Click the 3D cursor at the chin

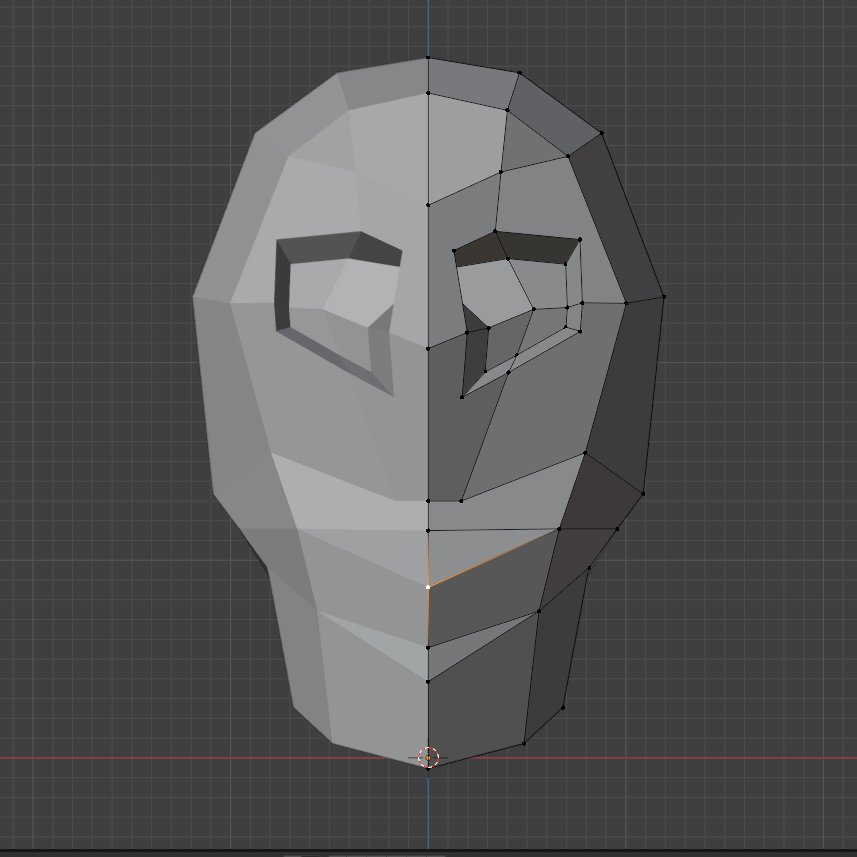pos(428,755)
